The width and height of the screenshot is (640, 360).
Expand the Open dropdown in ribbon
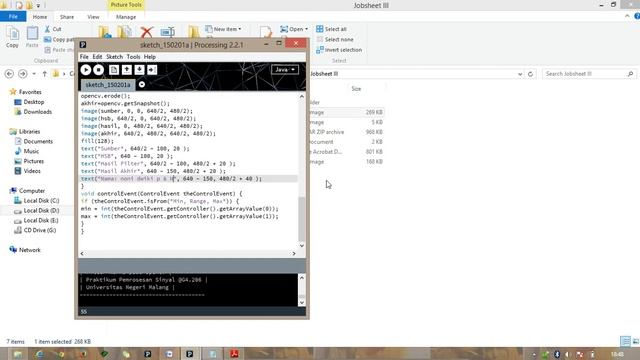tap(294, 29)
